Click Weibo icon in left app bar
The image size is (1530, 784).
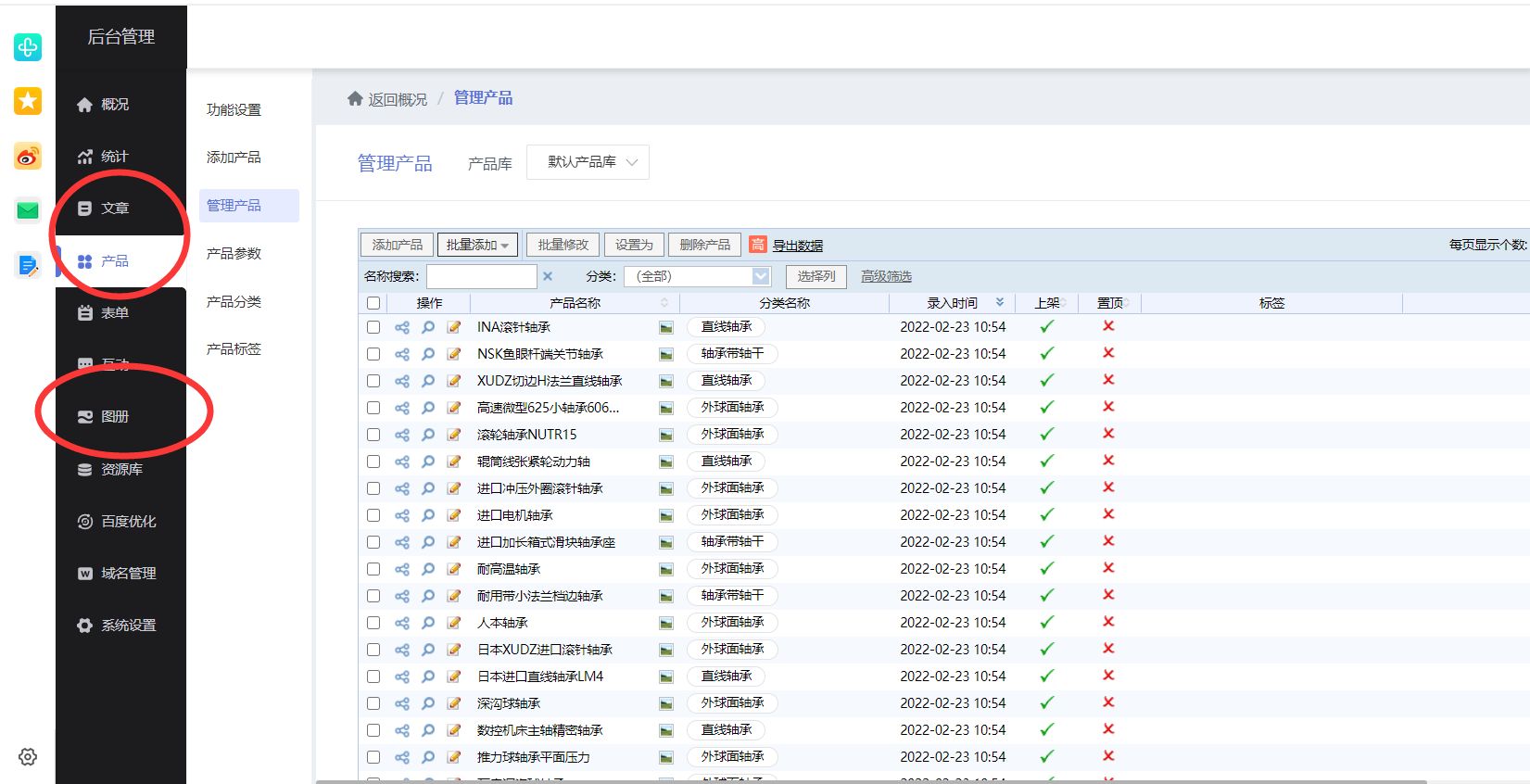(x=28, y=157)
